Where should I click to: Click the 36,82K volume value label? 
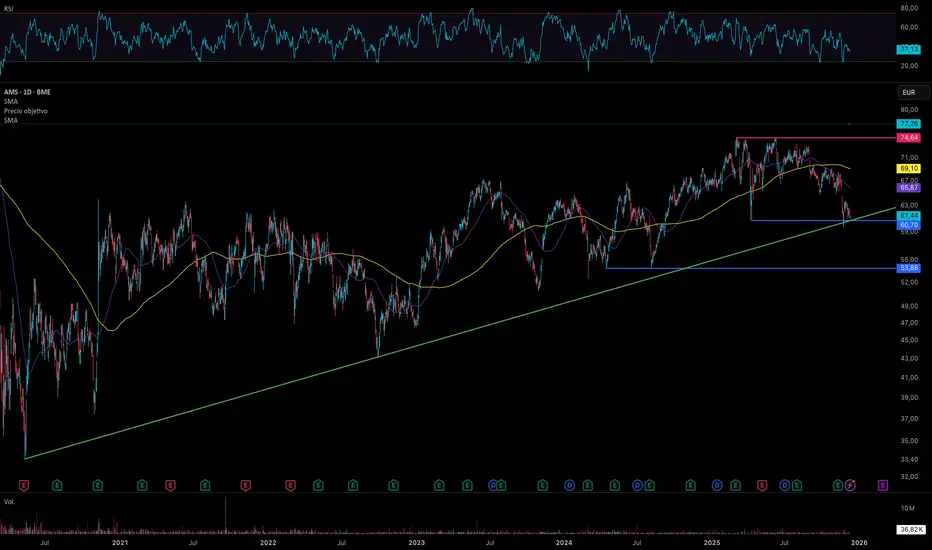[x=911, y=529]
